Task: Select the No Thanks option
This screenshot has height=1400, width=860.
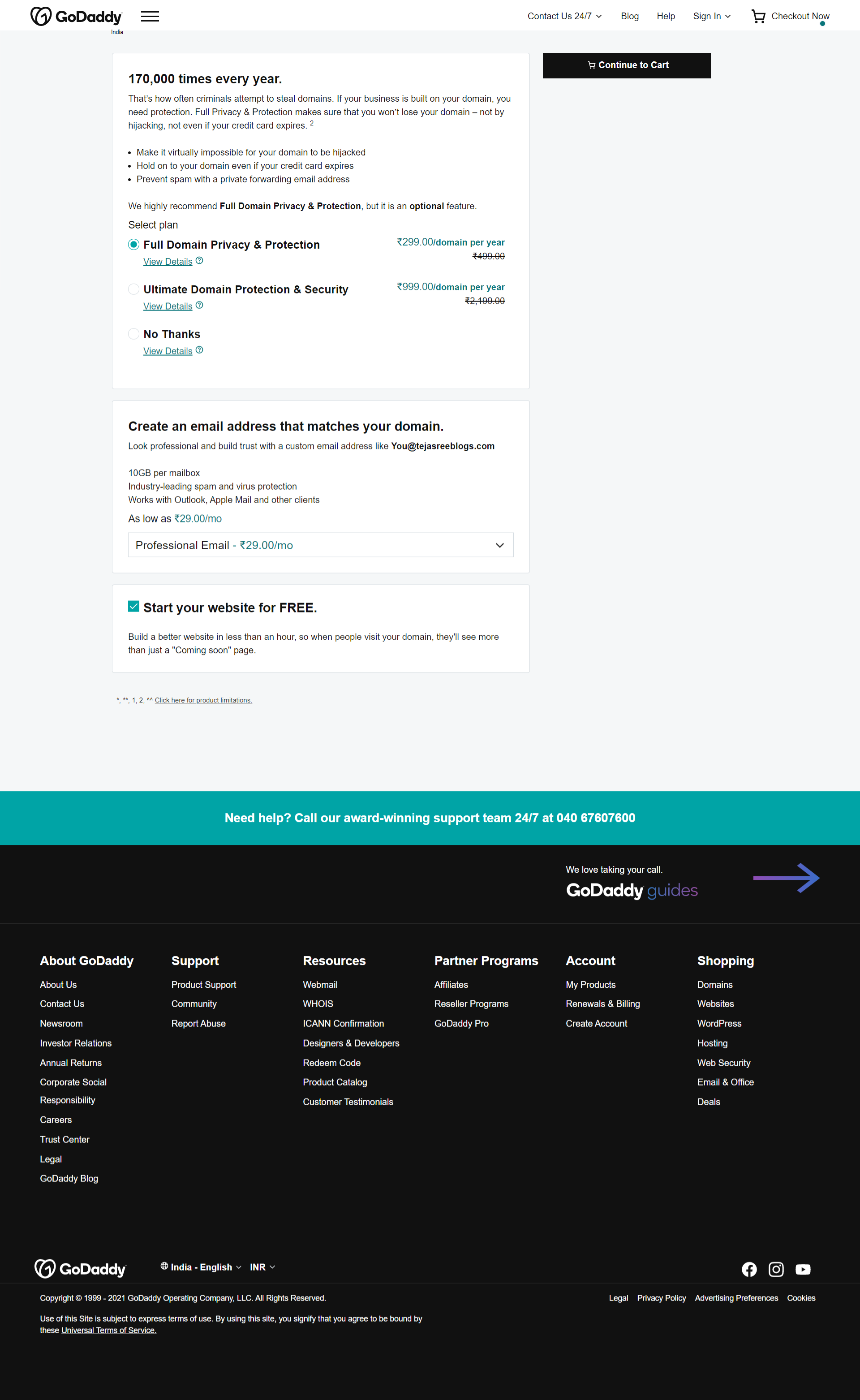Action: click(x=133, y=334)
